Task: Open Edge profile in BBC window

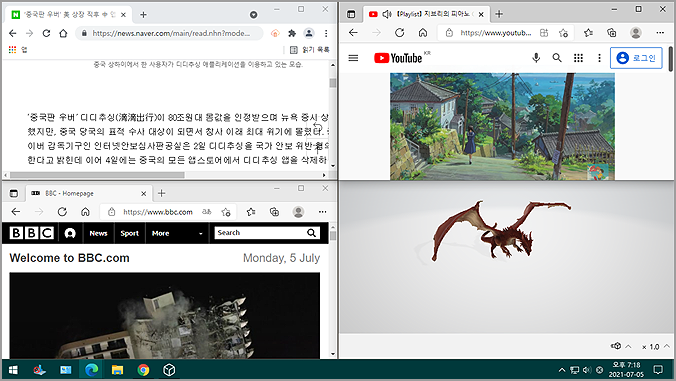Action: pos(298,212)
